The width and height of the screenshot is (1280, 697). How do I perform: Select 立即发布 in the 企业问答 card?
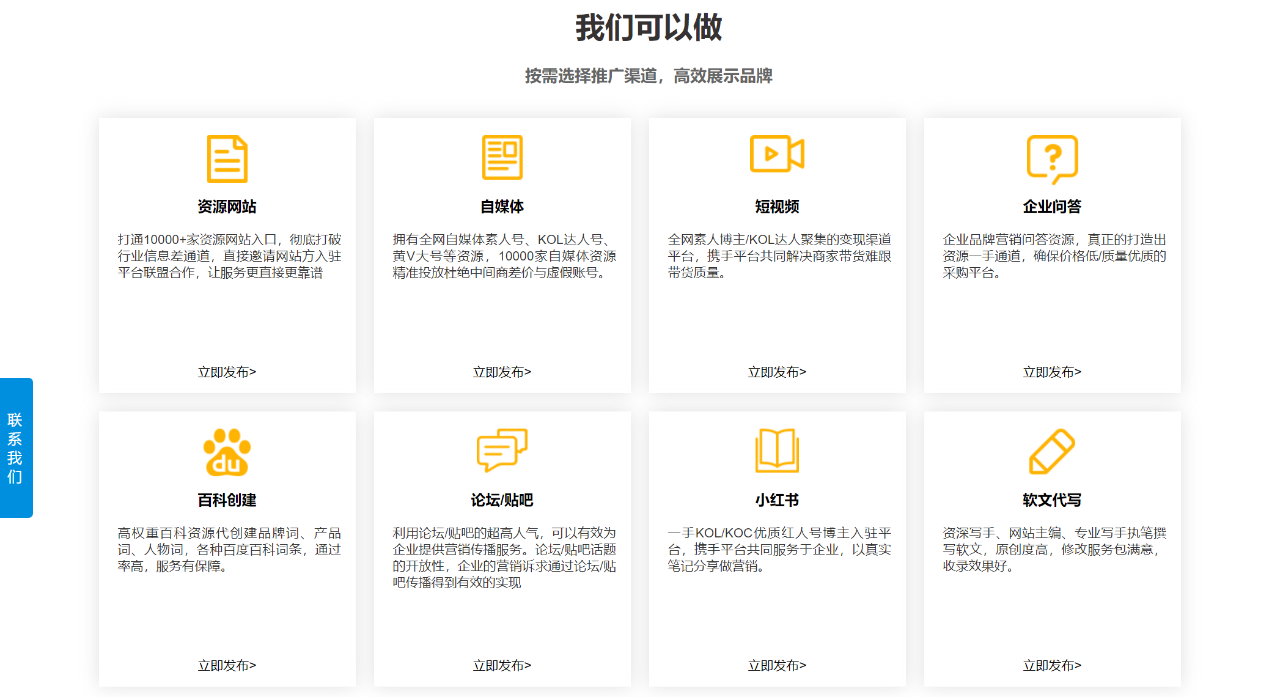pos(1052,372)
